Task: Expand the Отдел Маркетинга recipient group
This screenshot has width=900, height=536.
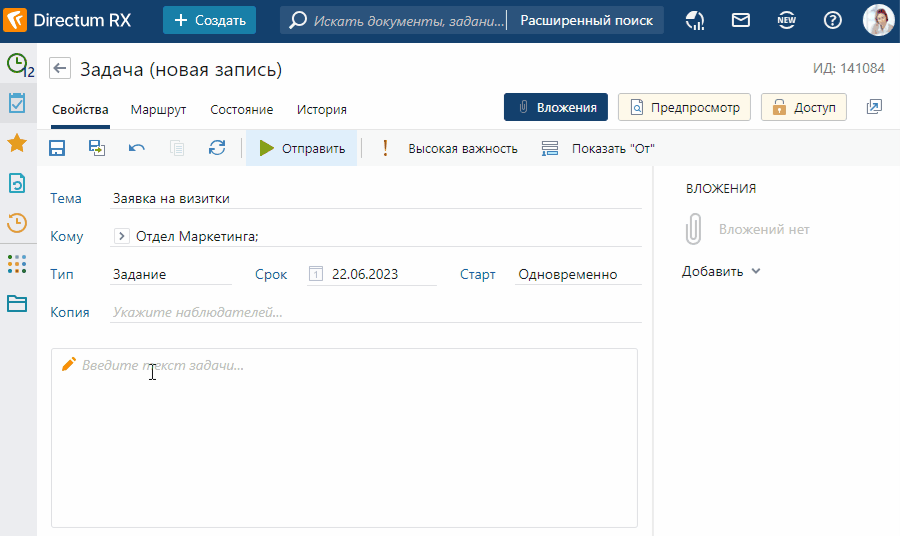Action: pyautogui.click(x=122, y=237)
